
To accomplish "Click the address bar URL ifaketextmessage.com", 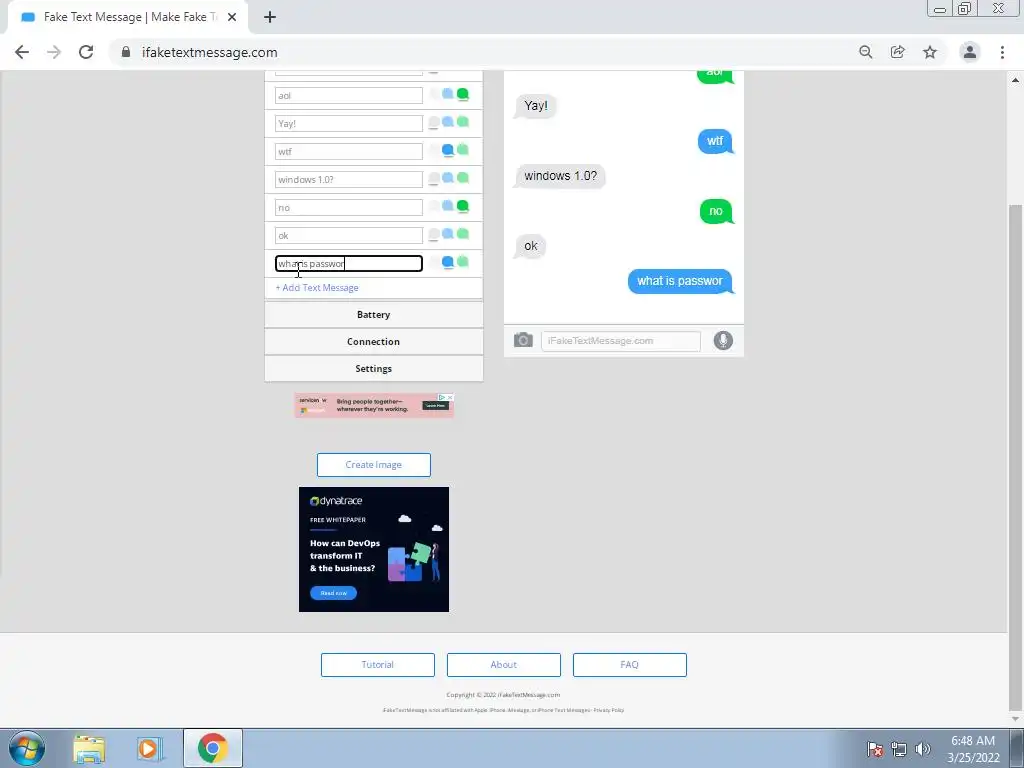I will coord(210,52).
